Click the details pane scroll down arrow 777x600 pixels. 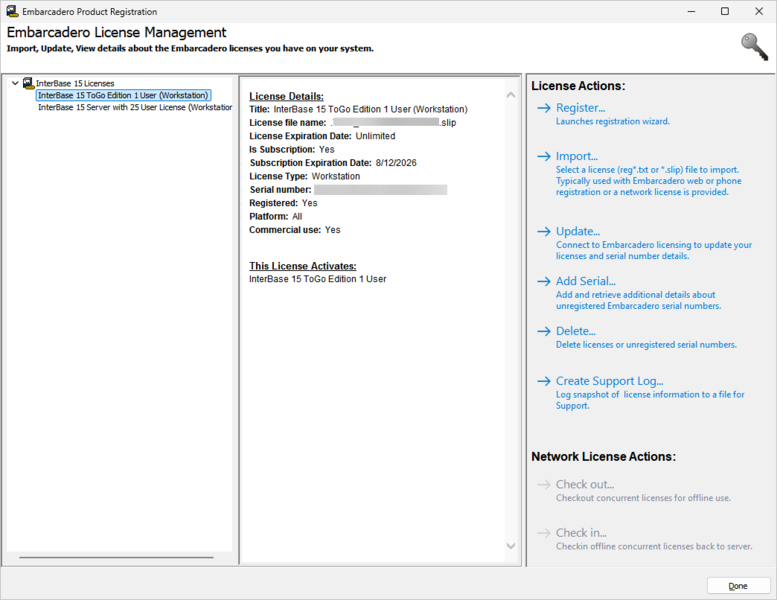pyautogui.click(x=511, y=546)
